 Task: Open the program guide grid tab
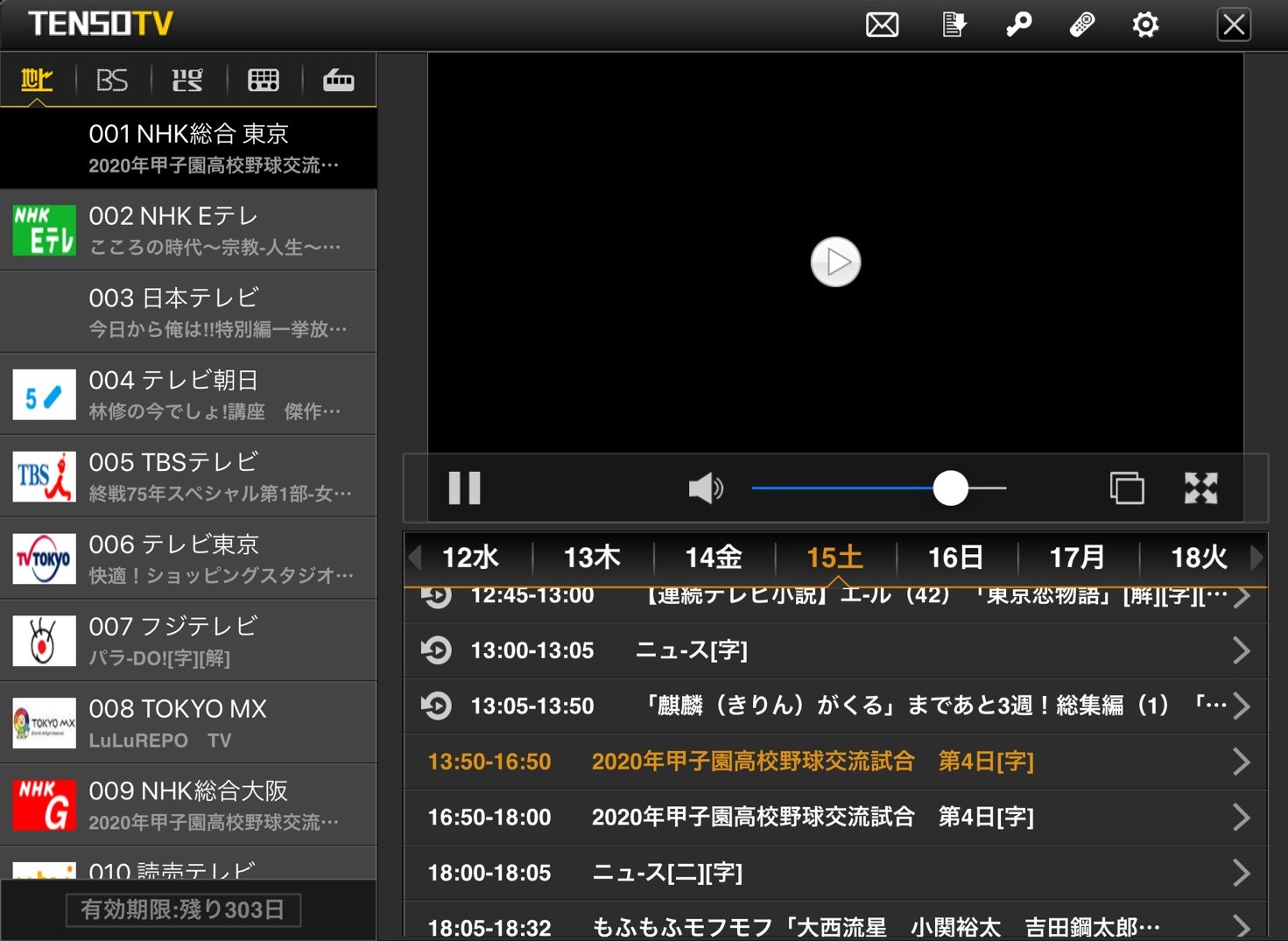pyautogui.click(x=263, y=81)
